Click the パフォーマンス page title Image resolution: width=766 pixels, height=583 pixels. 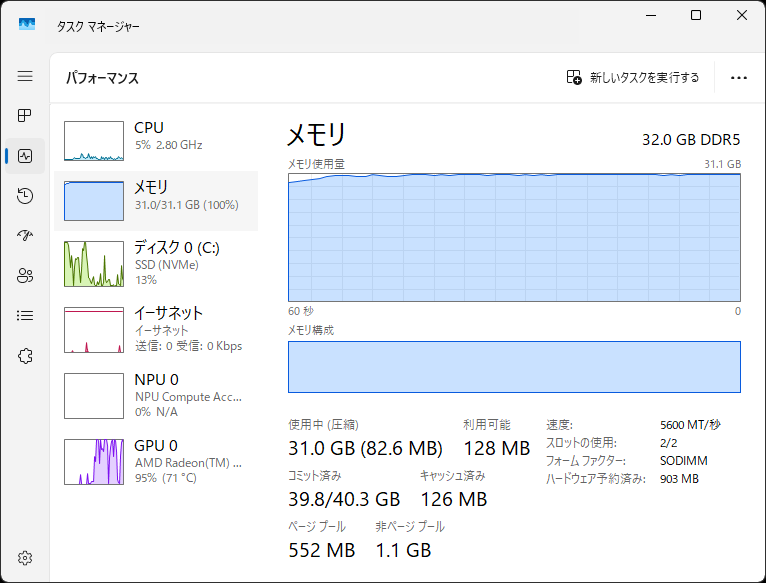(103, 78)
